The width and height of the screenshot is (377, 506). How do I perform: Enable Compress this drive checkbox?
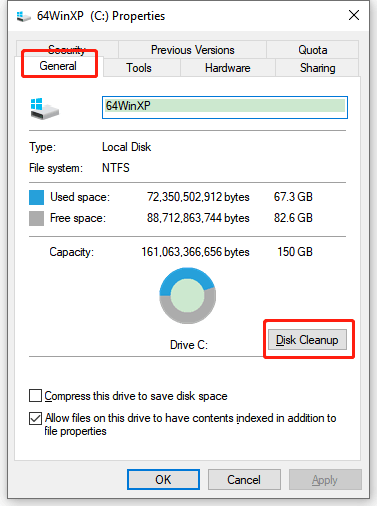tap(35, 396)
